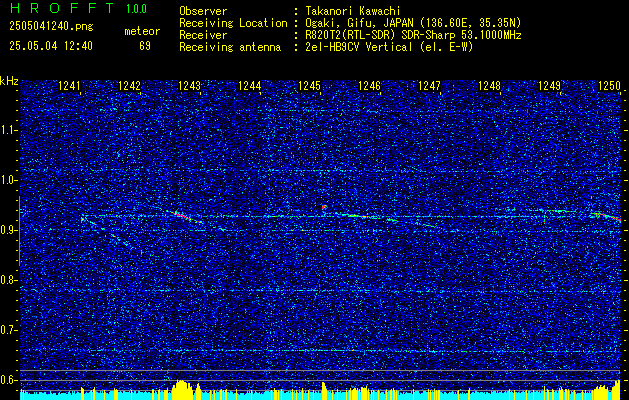The image size is (629, 400).
Task: Click the 1241 time marker
Action: (x=69, y=86)
